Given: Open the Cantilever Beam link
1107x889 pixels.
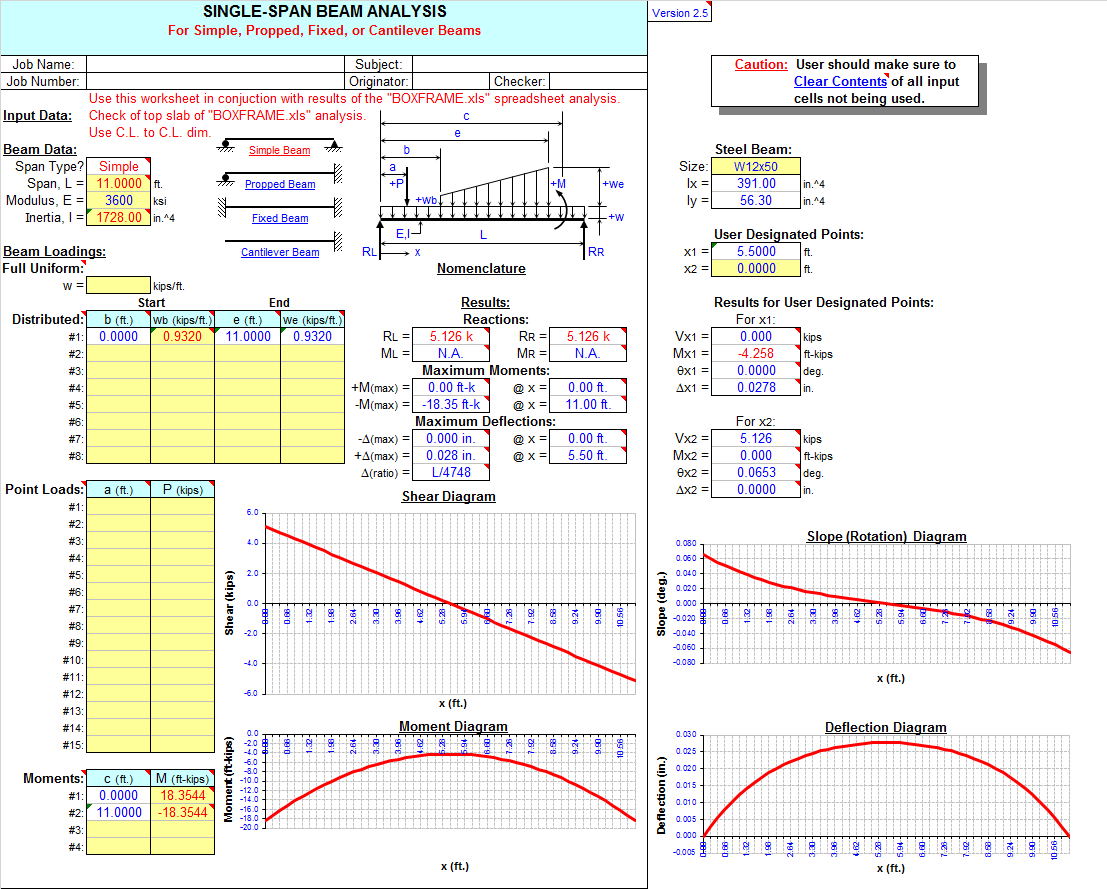Looking at the screenshot, I should (x=280, y=252).
